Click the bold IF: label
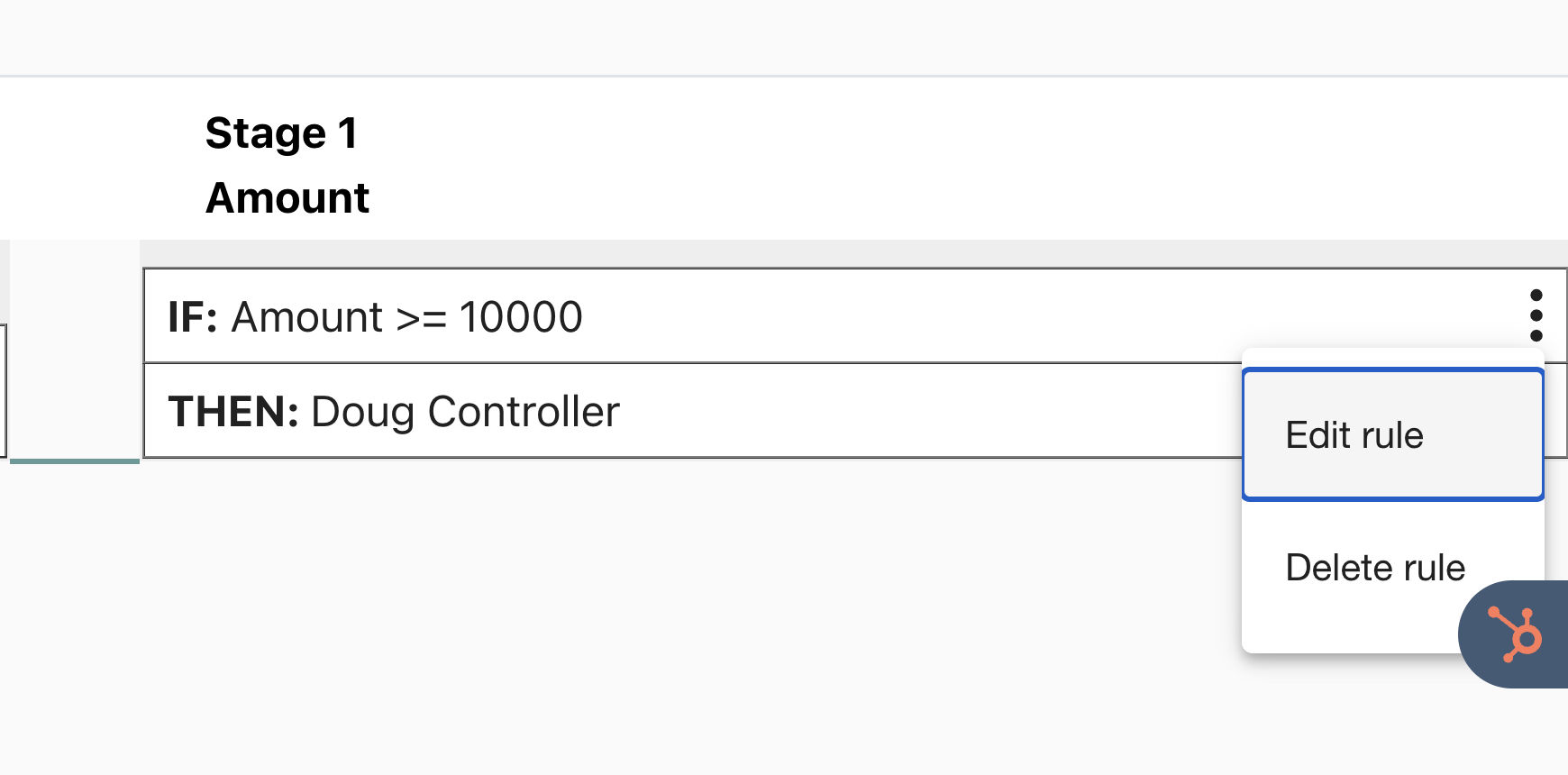The width and height of the screenshot is (1568, 775). click(x=193, y=317)
